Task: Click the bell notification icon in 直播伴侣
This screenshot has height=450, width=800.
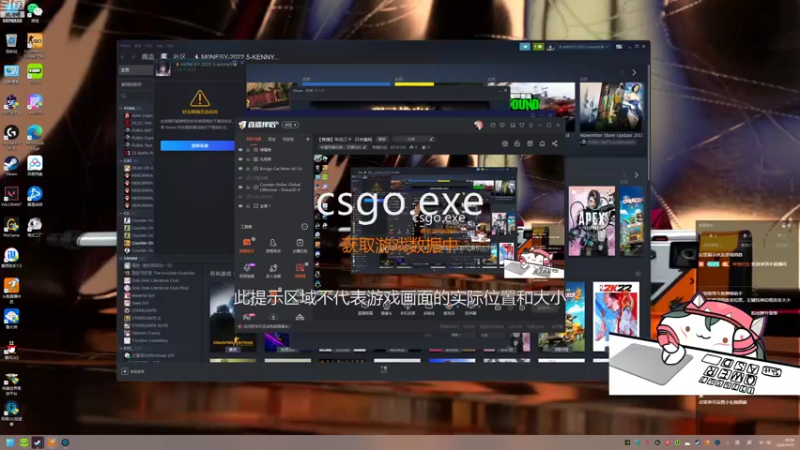Action: pos(542,144)
